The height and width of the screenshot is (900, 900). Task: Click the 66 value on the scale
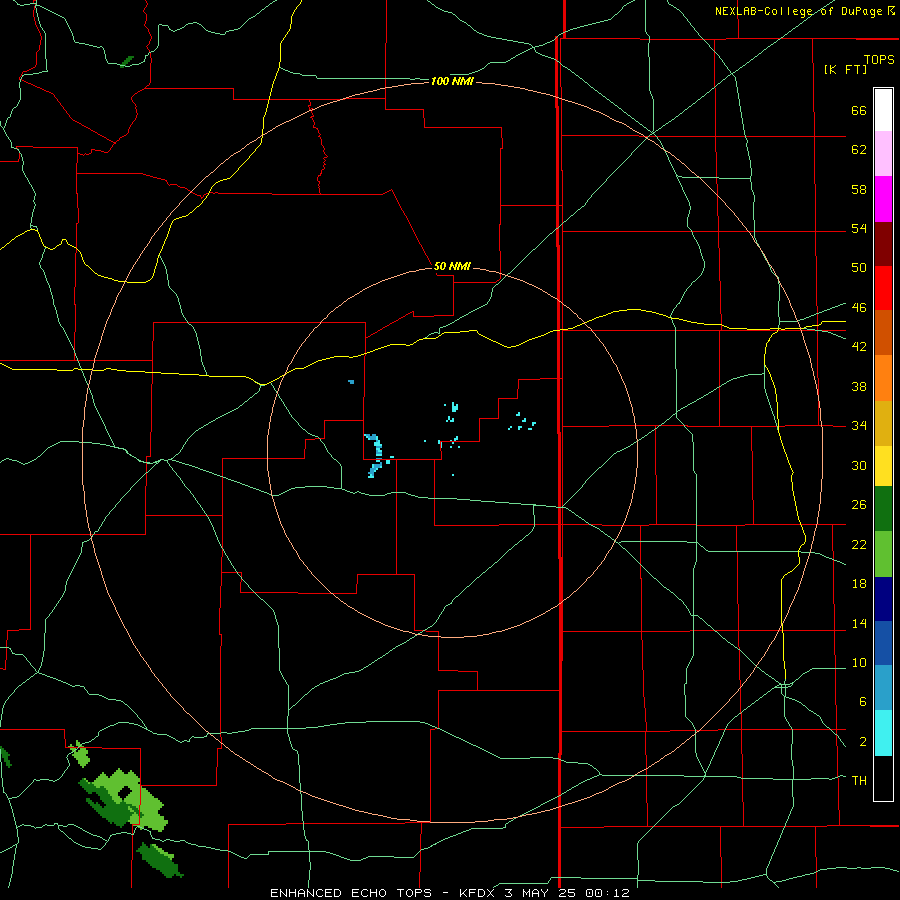[x=859, y=111]
